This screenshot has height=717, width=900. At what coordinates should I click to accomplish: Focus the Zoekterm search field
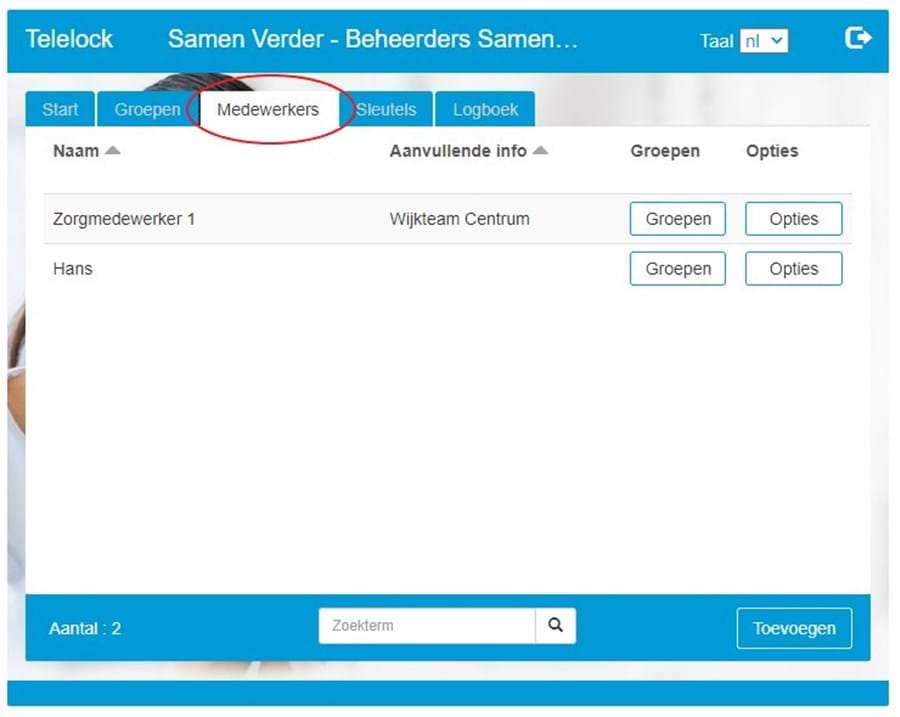pos(427,626)
